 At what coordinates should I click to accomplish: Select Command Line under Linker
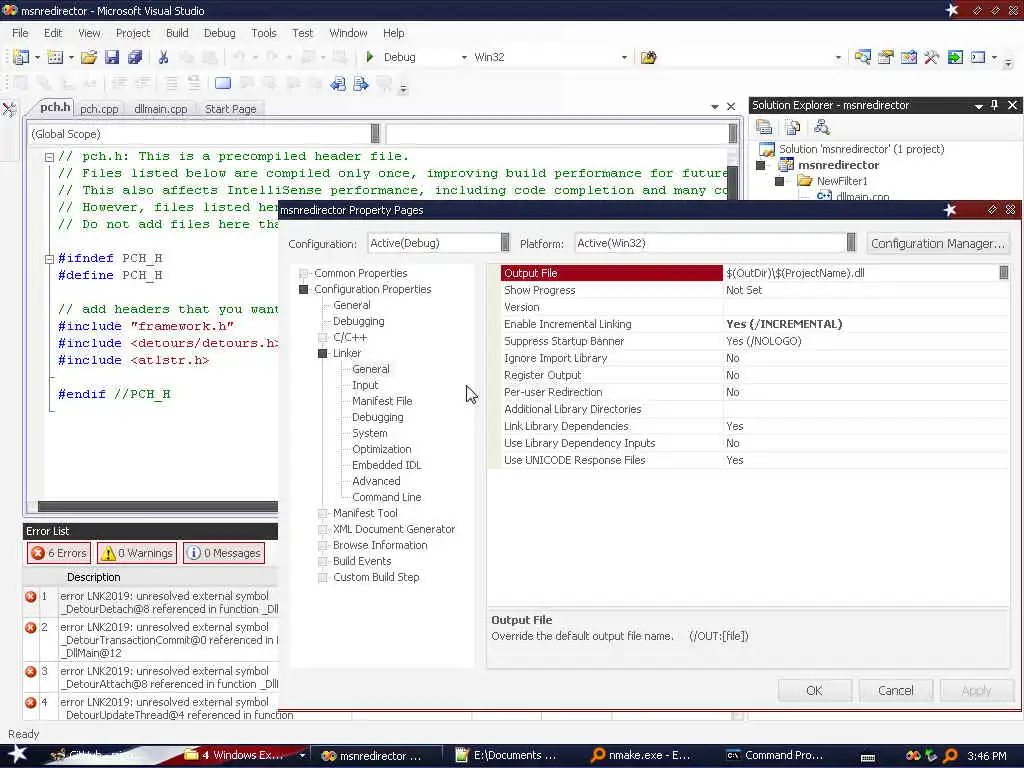point(387,497)
